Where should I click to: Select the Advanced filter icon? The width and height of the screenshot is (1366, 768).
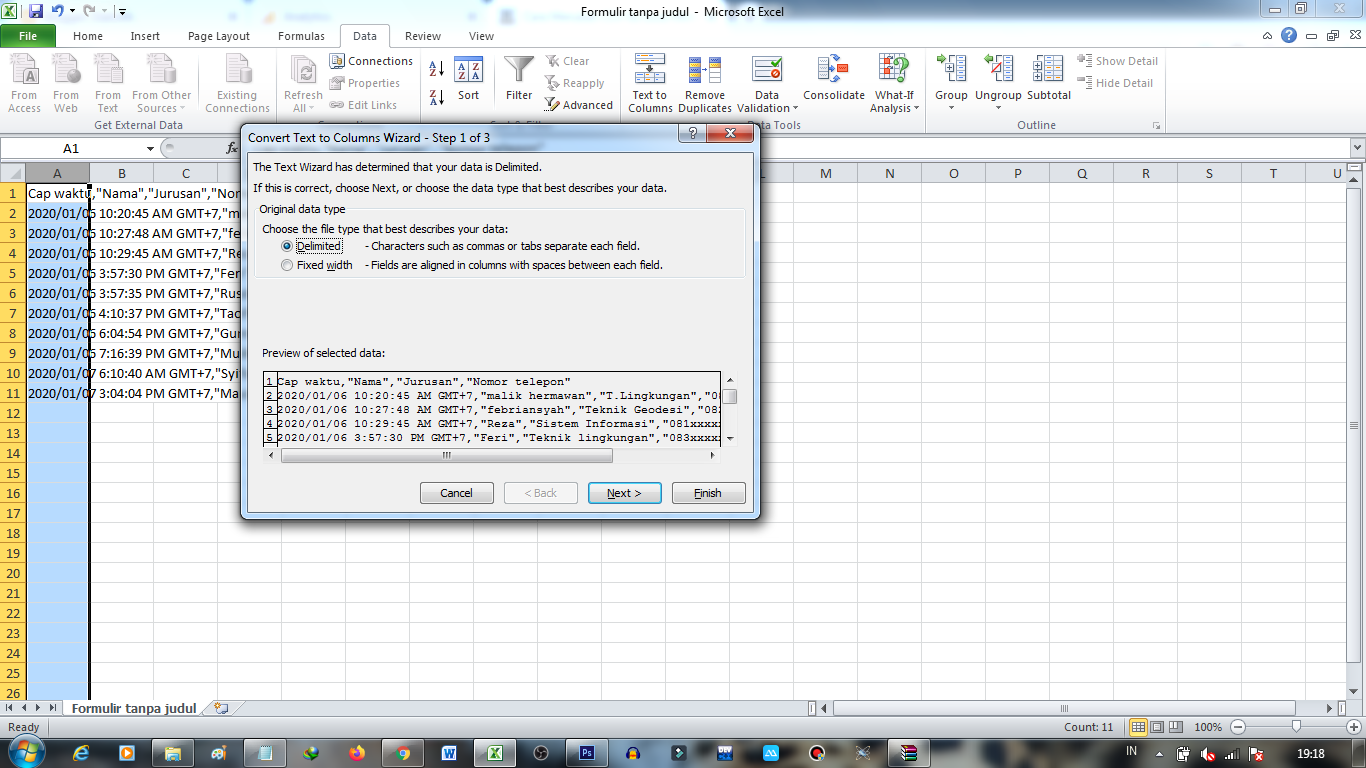tap(580, 104)
